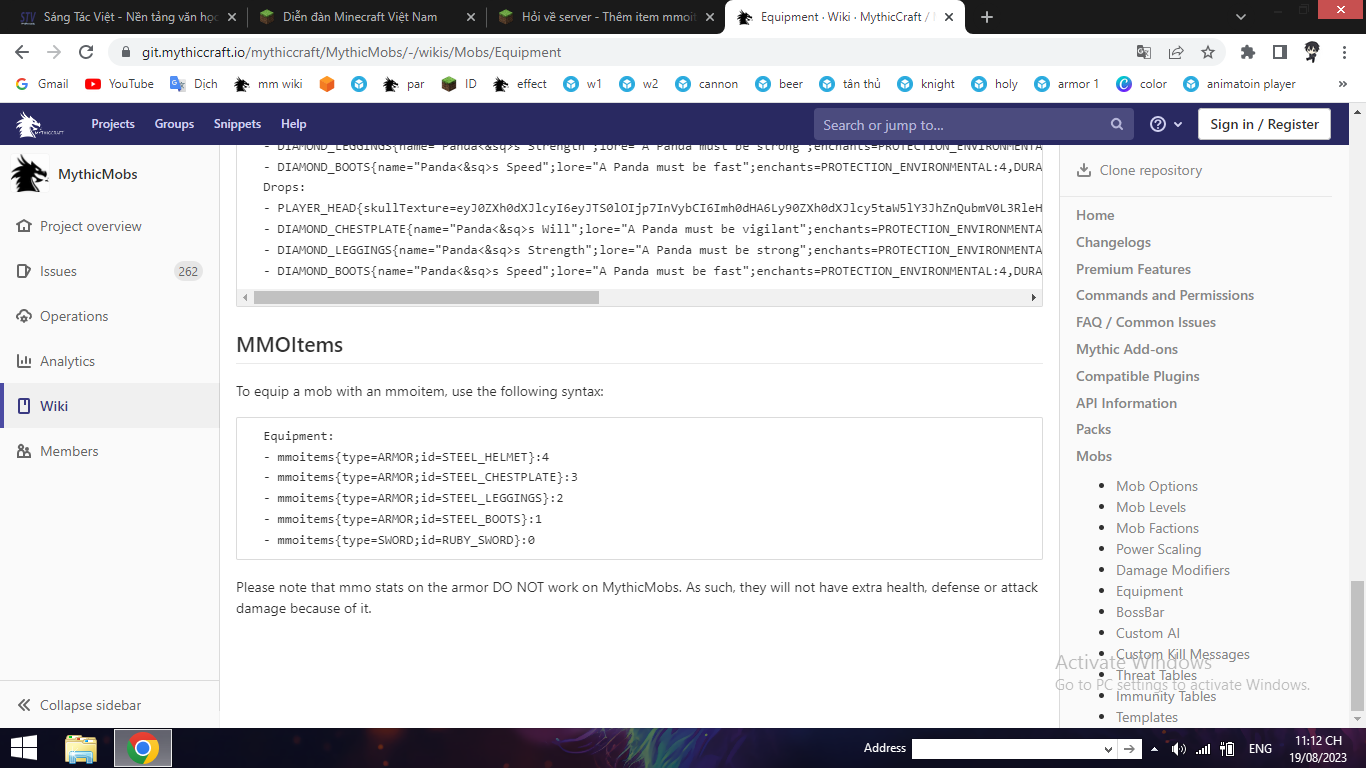This screenshot has height=768, width=1366.
Task: Click the Chrome address bar URL
Action: (x=351, y=52)
